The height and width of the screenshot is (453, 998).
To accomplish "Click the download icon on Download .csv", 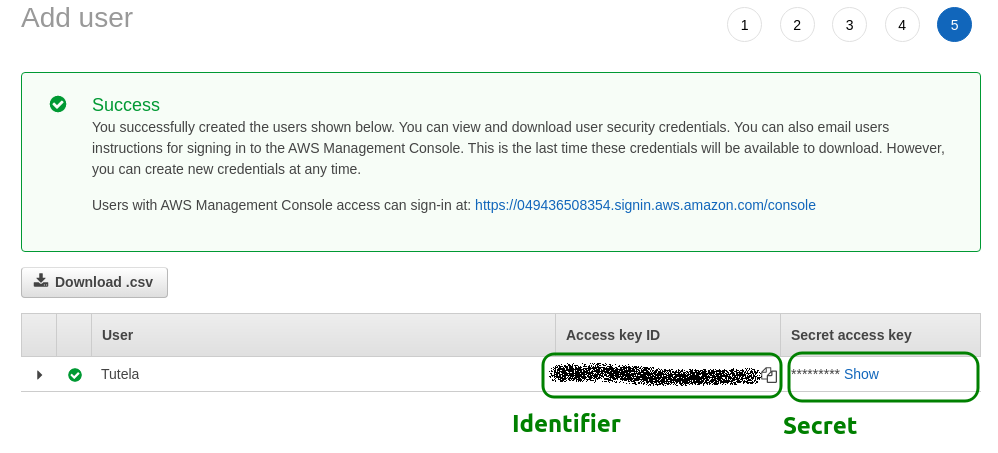I will (41, 281).
